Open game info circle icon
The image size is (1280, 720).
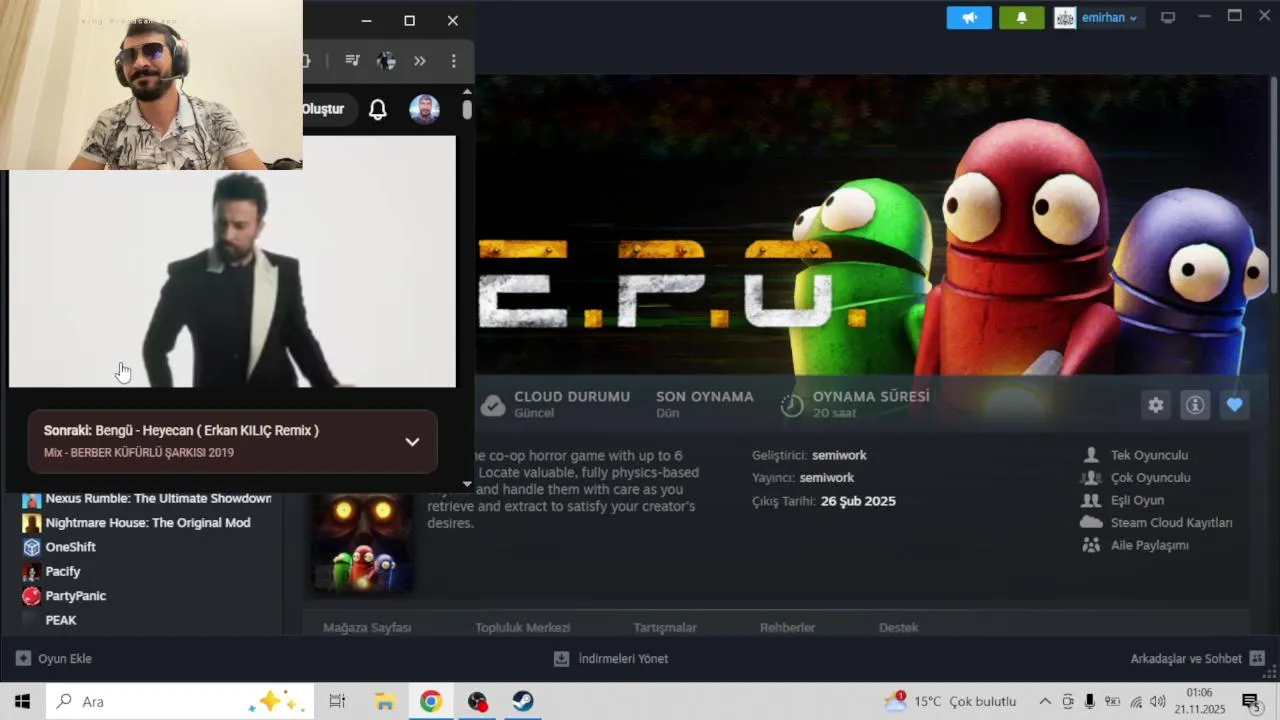point(1195,405)
